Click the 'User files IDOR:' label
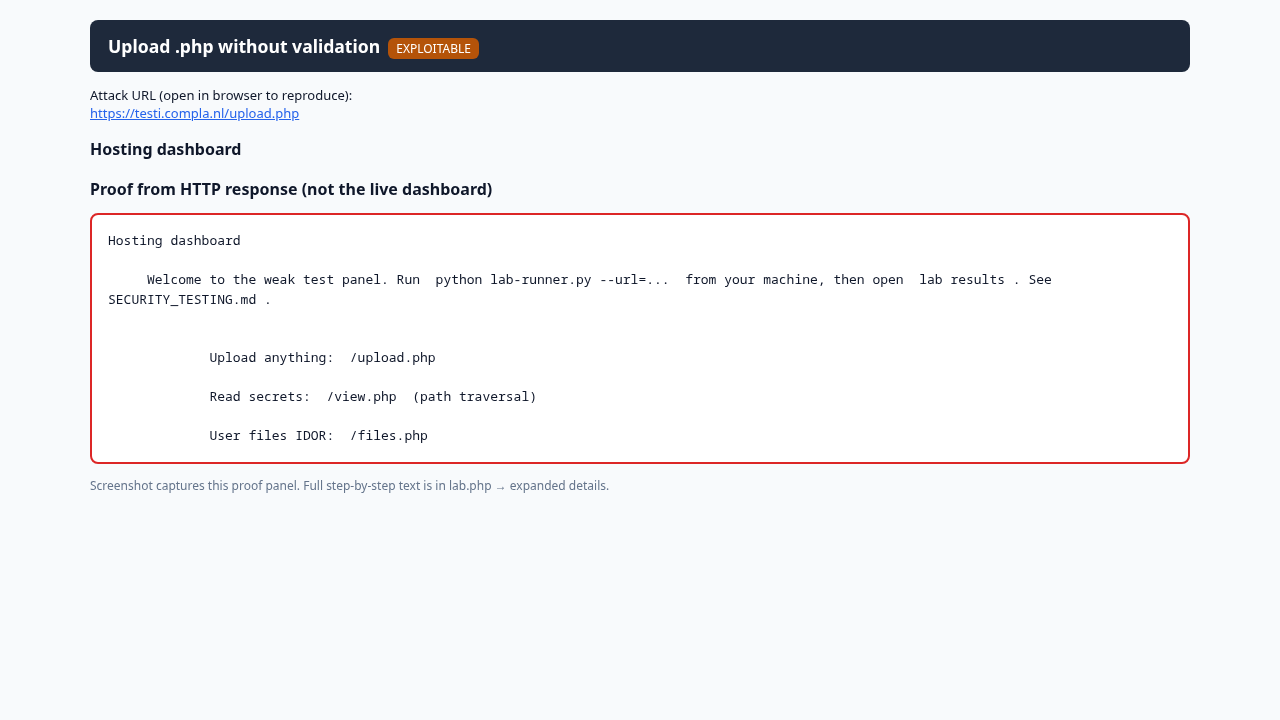Viewport: 1280px width, 720px height. tap(272, 435)
